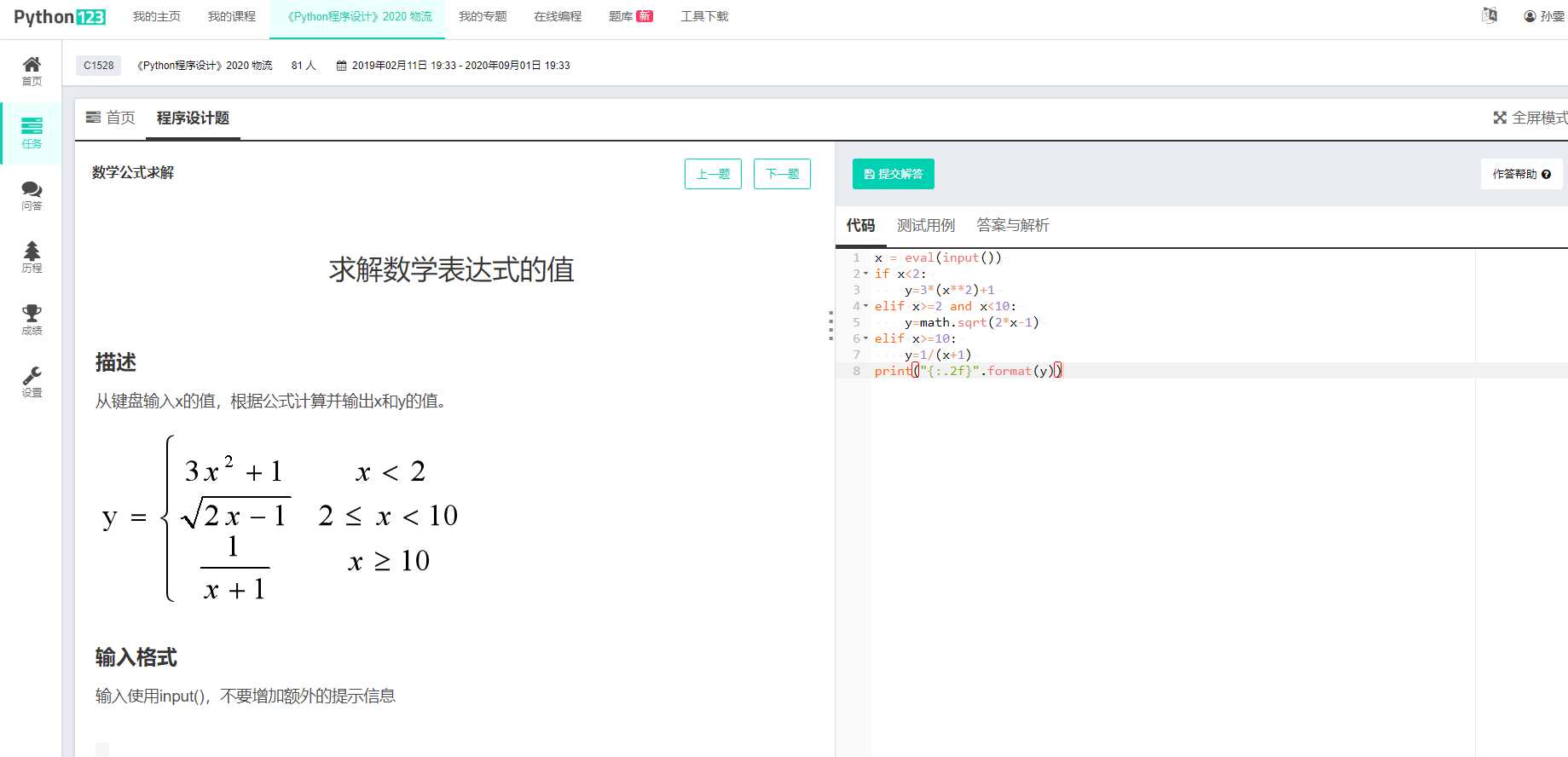Collapse the code fold arrow on line 2
Screen dimensions: 1568x757
click(865, 274)
